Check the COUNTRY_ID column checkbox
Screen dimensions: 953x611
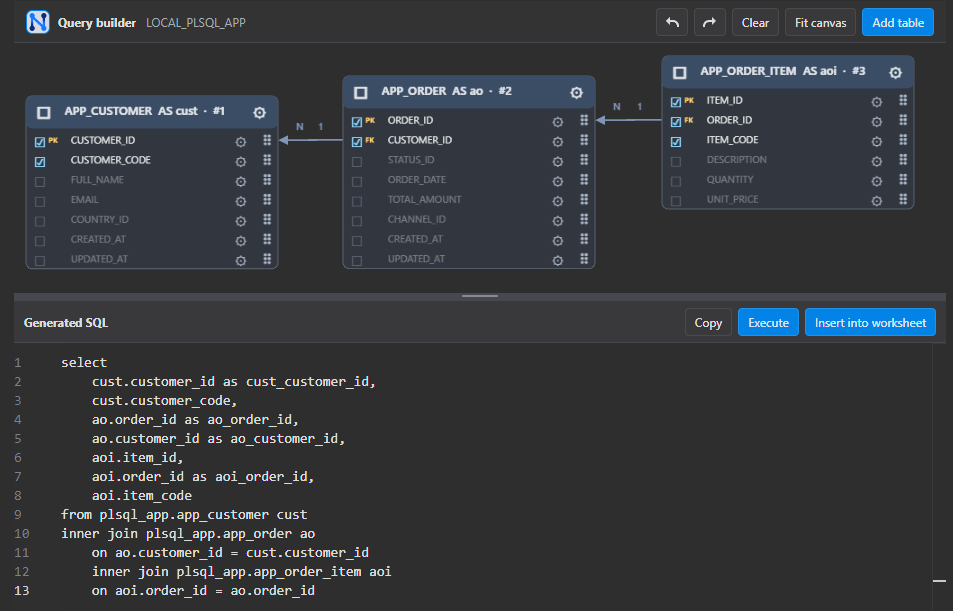[40, 221]
